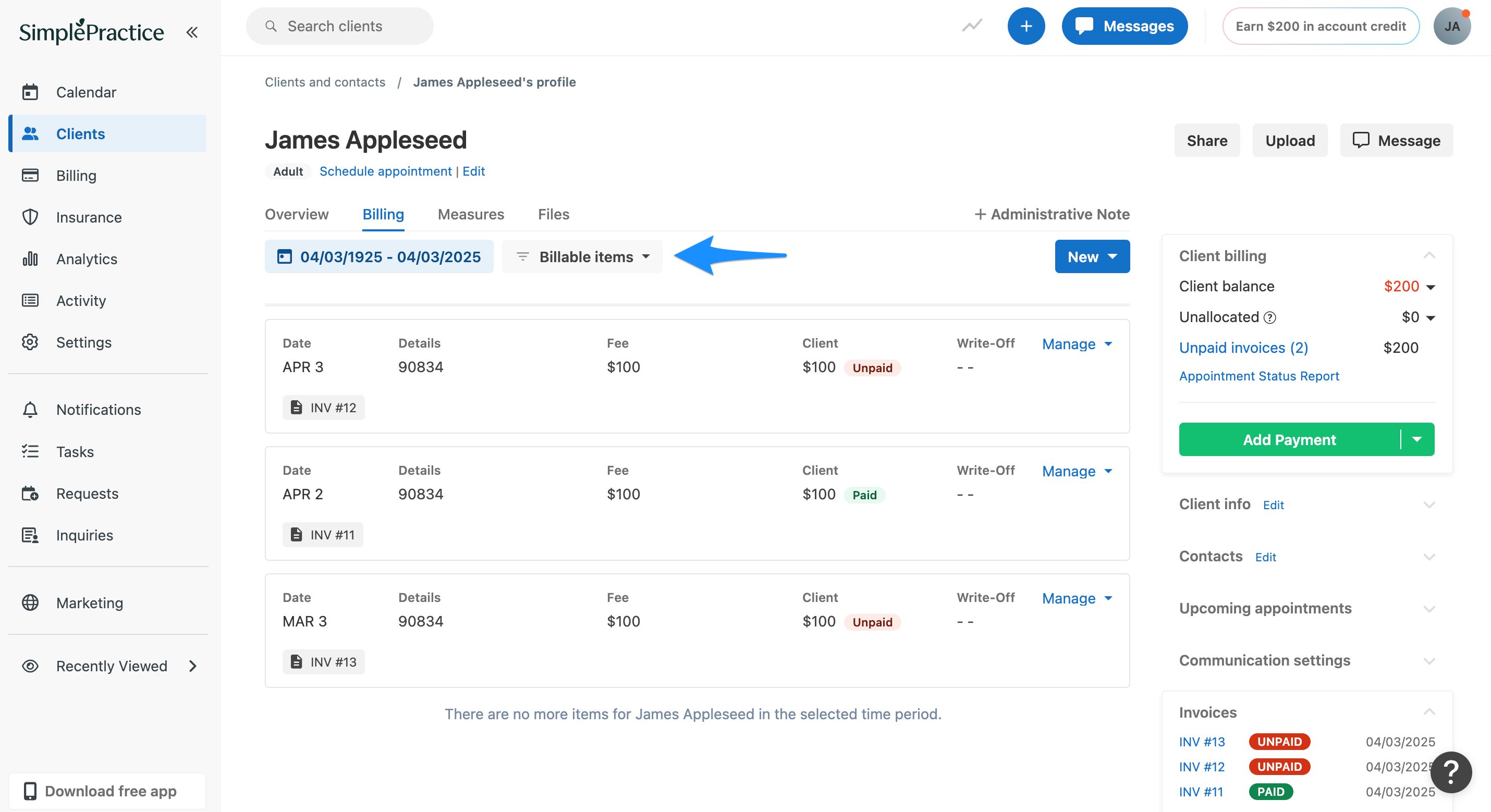Expand the Client info section
The image size is (1491, 812).
coord(1429,505)
